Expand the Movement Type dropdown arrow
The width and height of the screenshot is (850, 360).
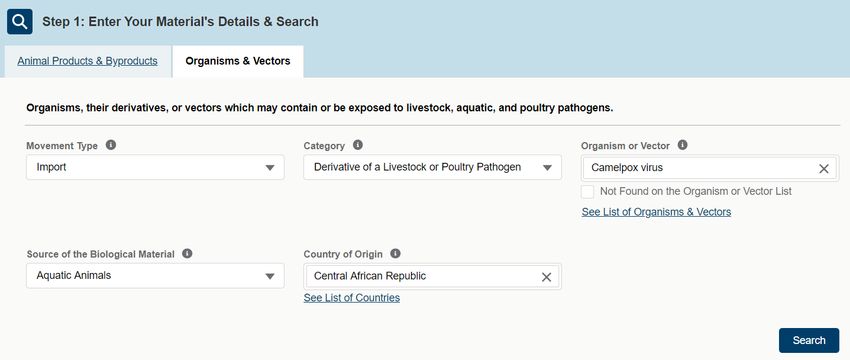269,168
